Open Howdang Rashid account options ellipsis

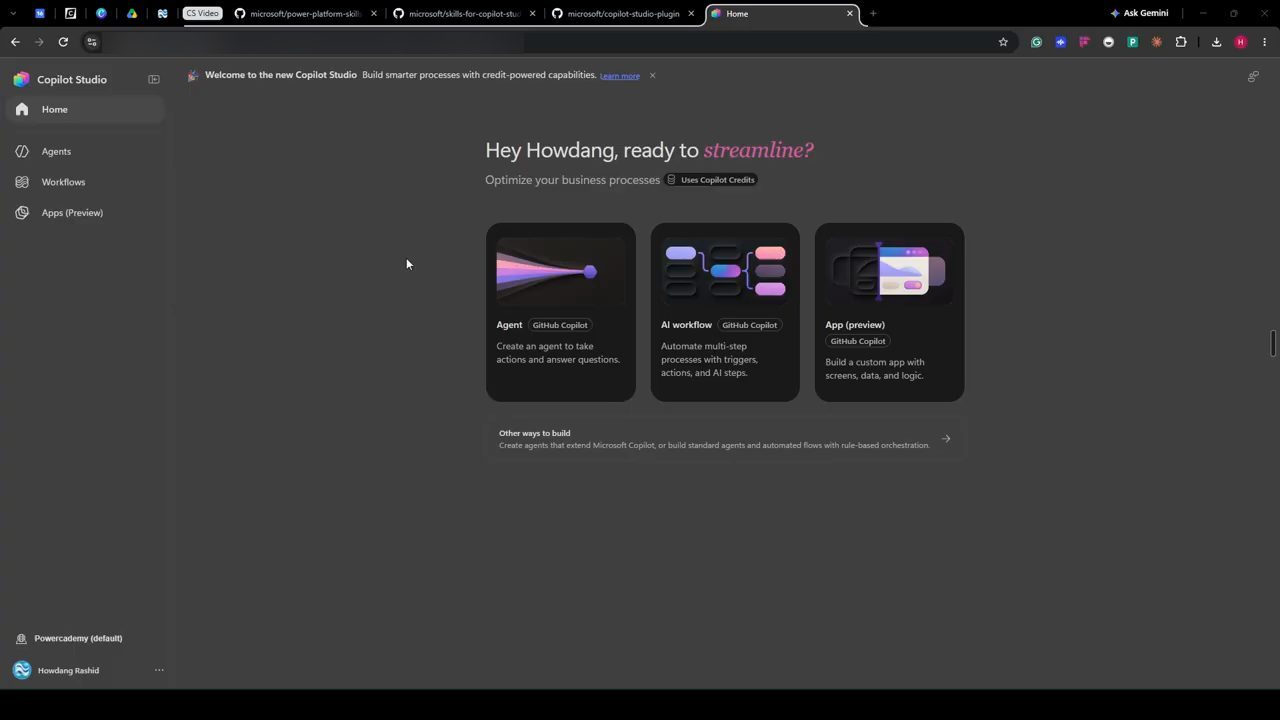click(x=159, y=670)
